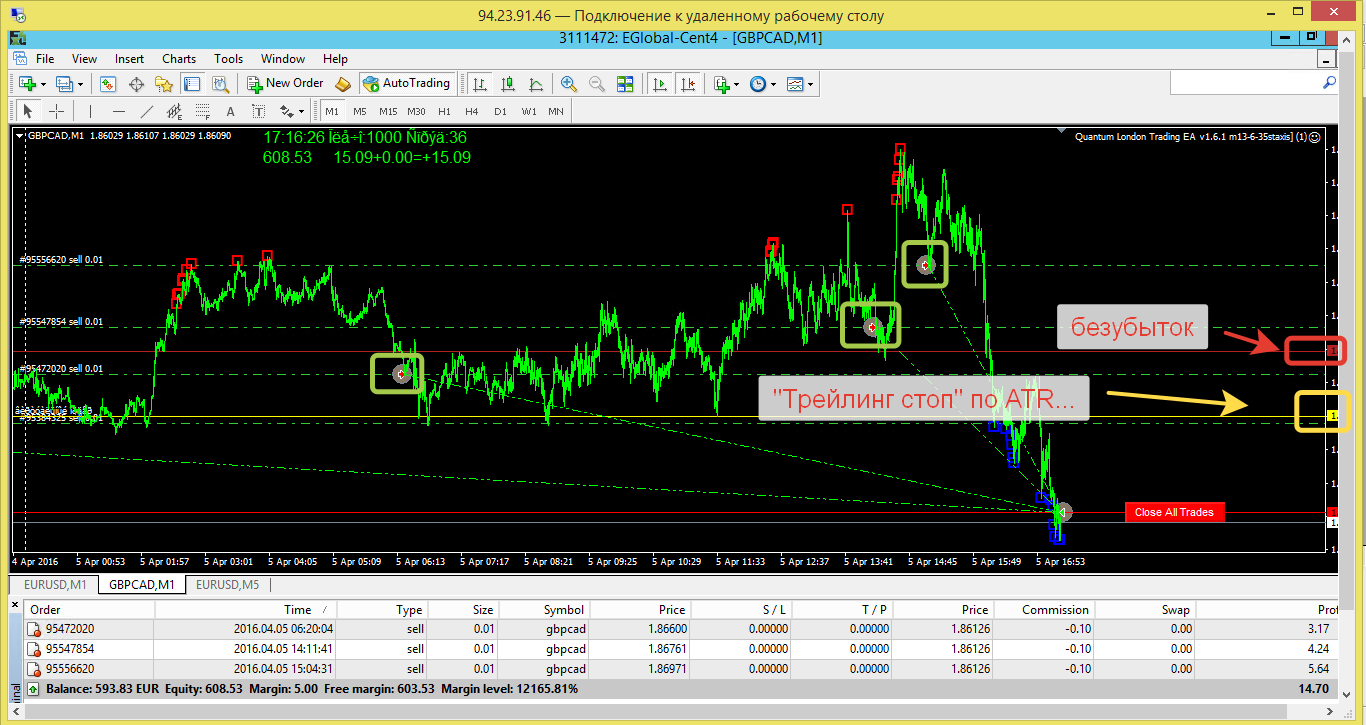Viewport: 1366px width, 725px height.
Task: Select the crosshair tool
Action: point(57,111)
